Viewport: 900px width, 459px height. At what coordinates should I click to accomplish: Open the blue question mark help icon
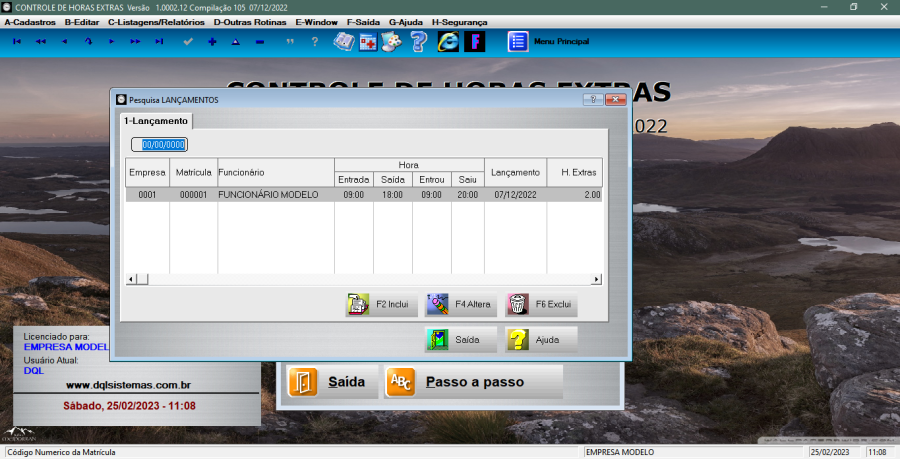tap(419, 41)
